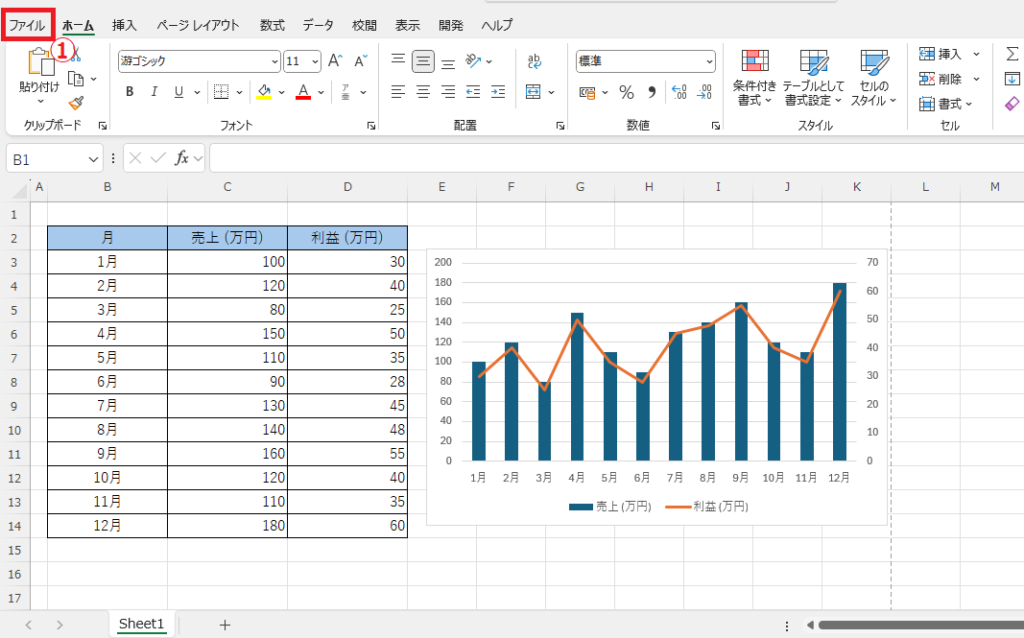This screenshot has height=638, width=1024.
Task: Toggle italic formatting
Action: coord(154,92)
